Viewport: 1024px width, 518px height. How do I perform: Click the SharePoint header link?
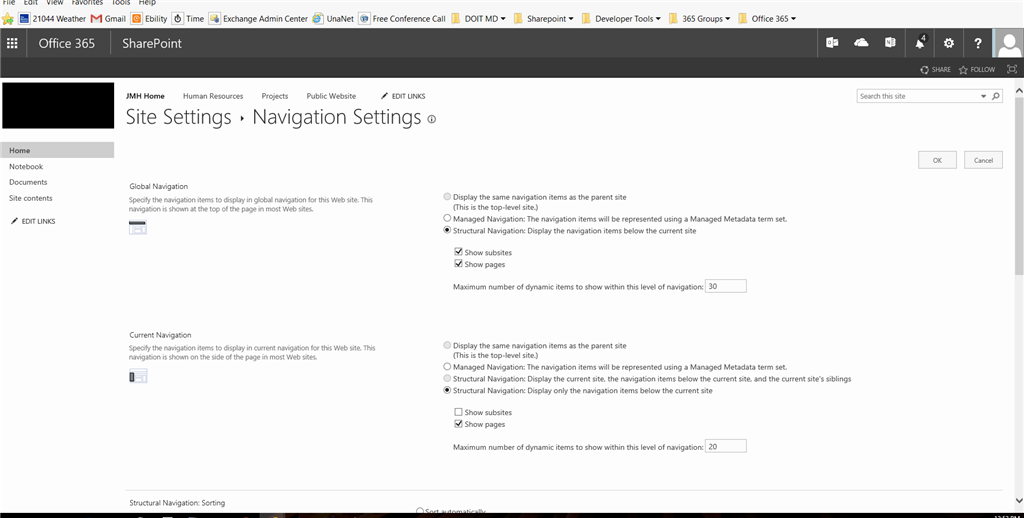click(x=152, y=44)
